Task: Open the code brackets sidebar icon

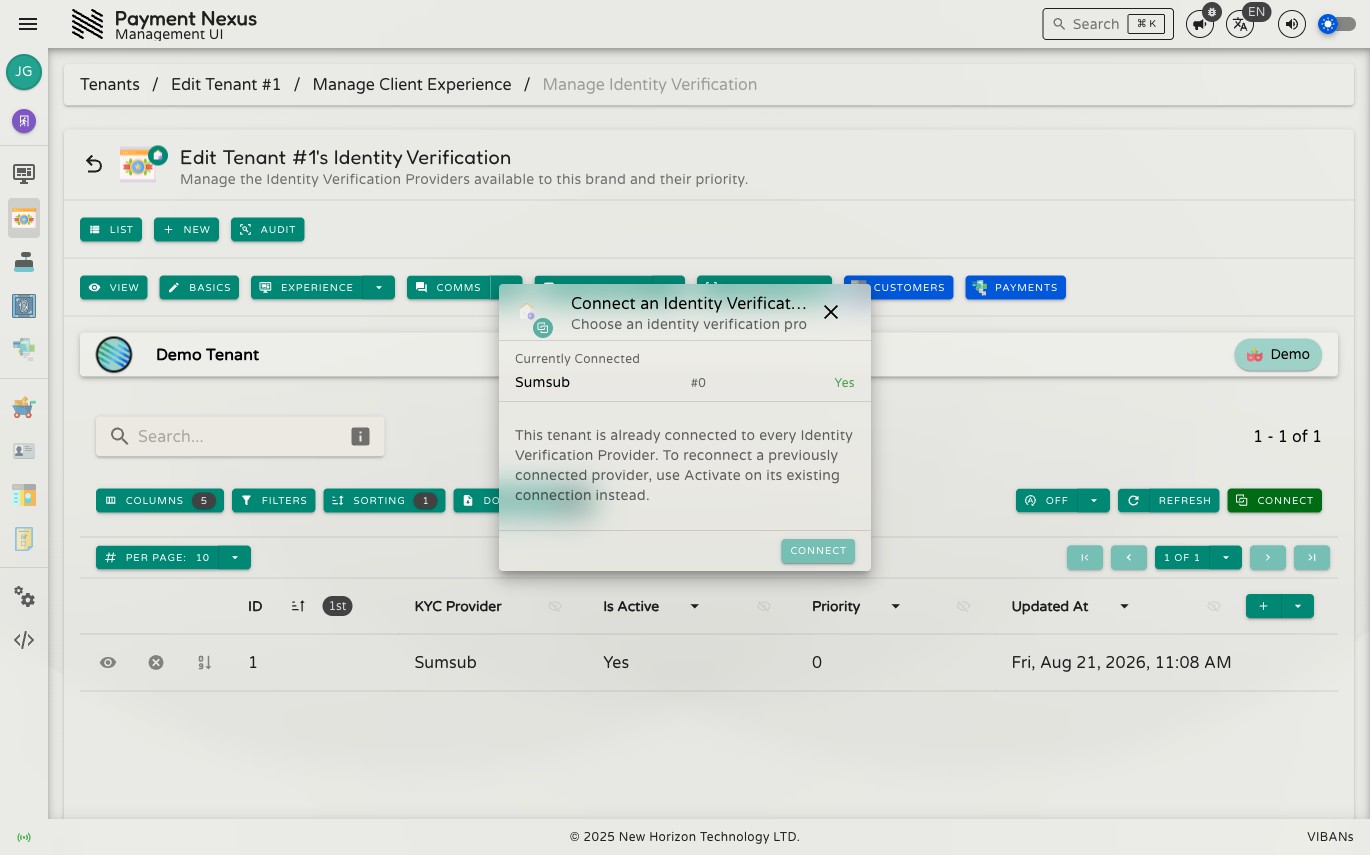Action: click(x=24, y=640)
